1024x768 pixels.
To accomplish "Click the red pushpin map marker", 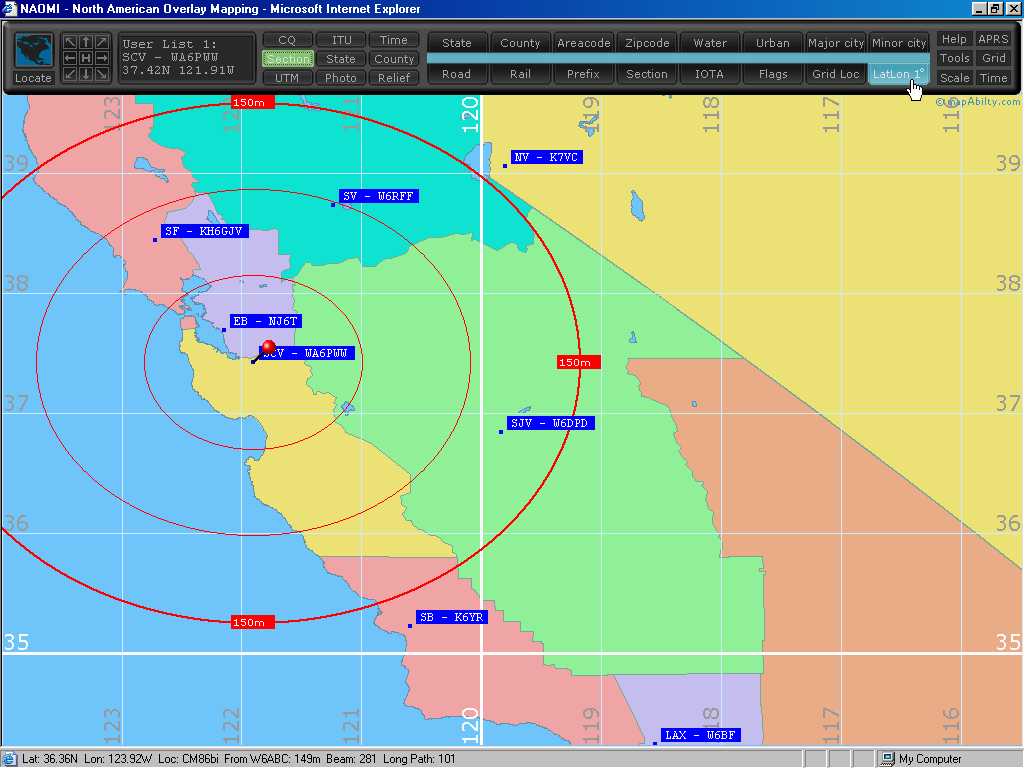I will (267, 348).
